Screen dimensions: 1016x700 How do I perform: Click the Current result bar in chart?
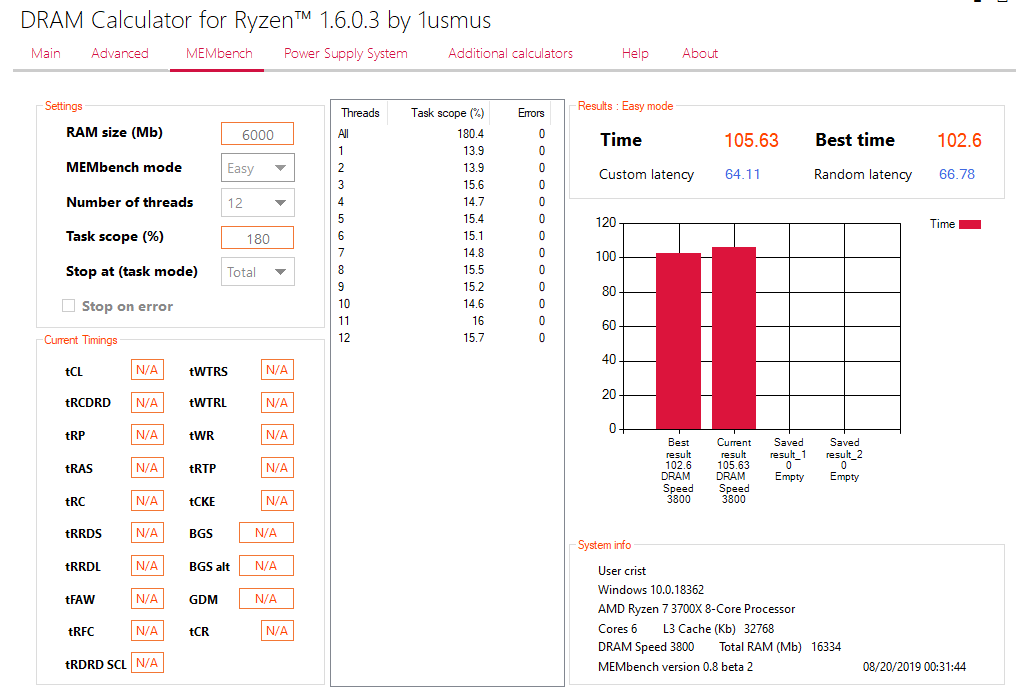point(734,338)
